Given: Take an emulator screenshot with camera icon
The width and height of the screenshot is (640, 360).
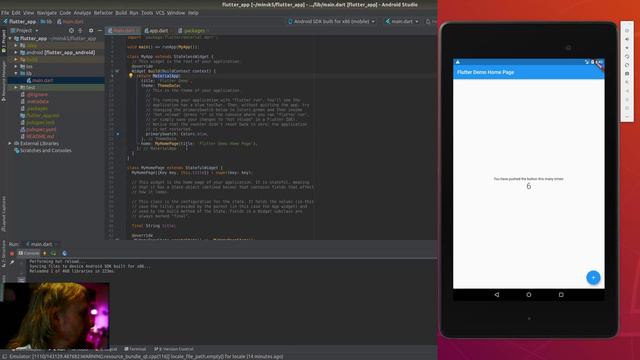Looking at the screenshot, I should click(x=627, y=73).
